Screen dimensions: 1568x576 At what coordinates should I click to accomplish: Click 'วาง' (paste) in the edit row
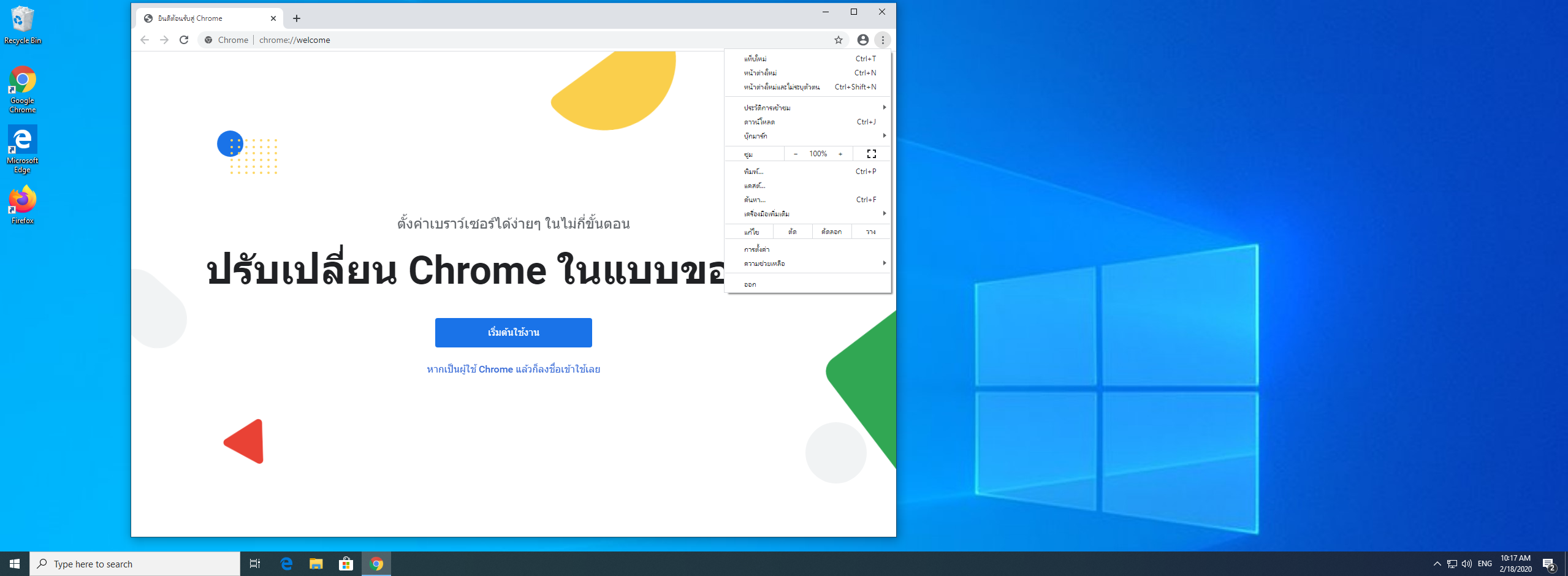pos(871,232)
